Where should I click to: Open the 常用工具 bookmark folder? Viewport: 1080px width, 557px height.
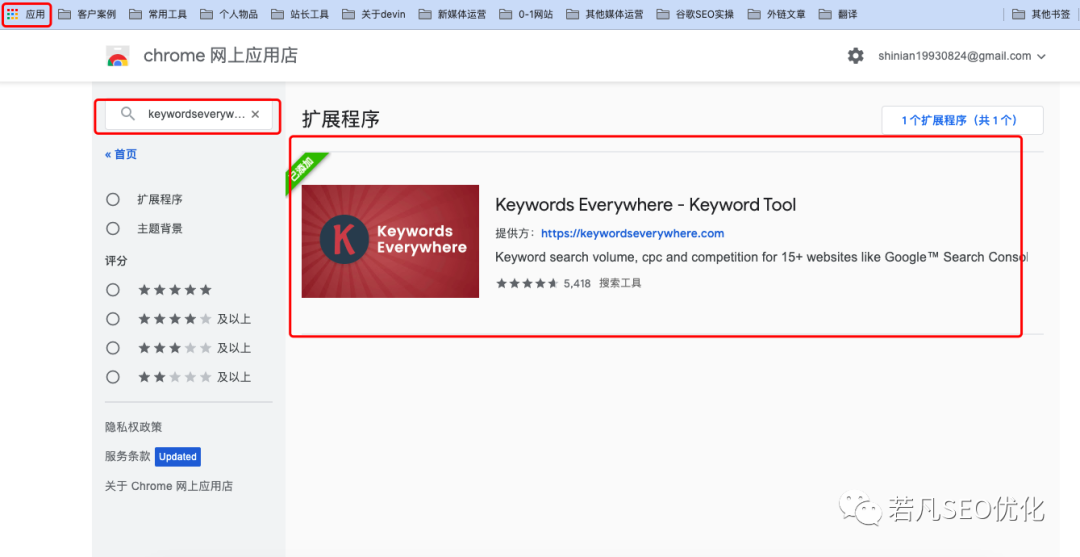(158, 14)
